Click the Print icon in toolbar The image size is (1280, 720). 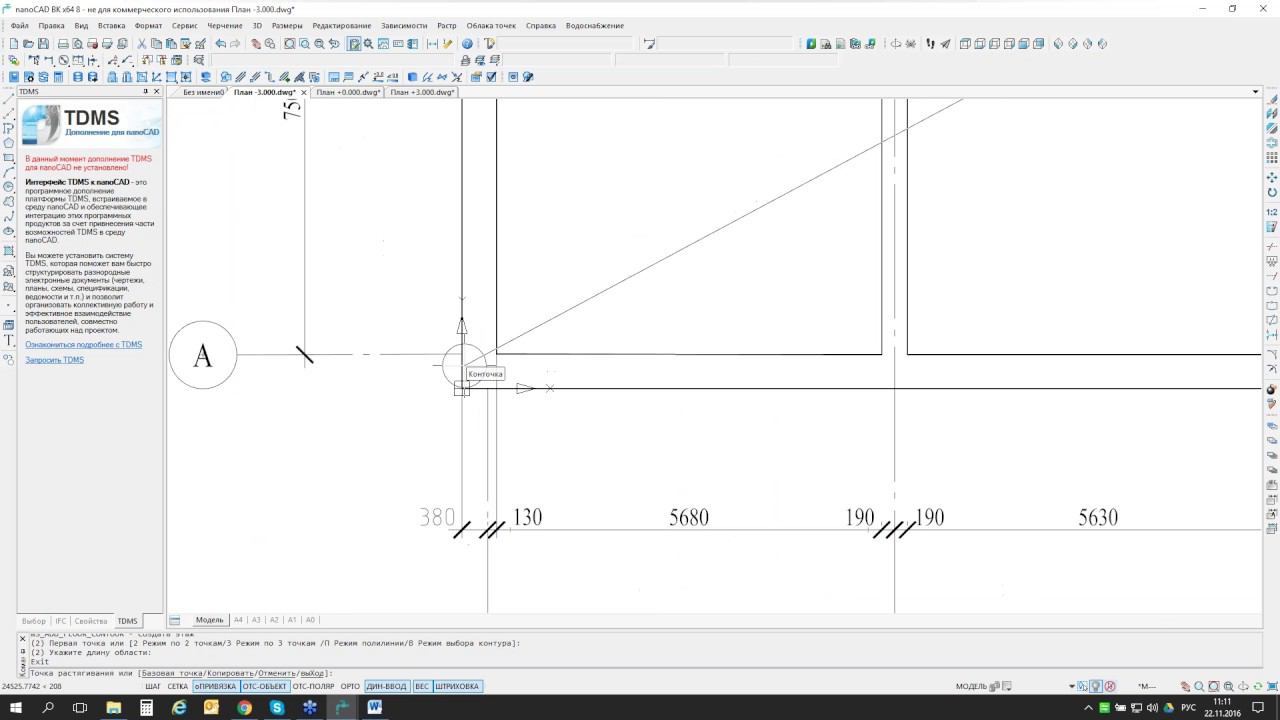63,44
